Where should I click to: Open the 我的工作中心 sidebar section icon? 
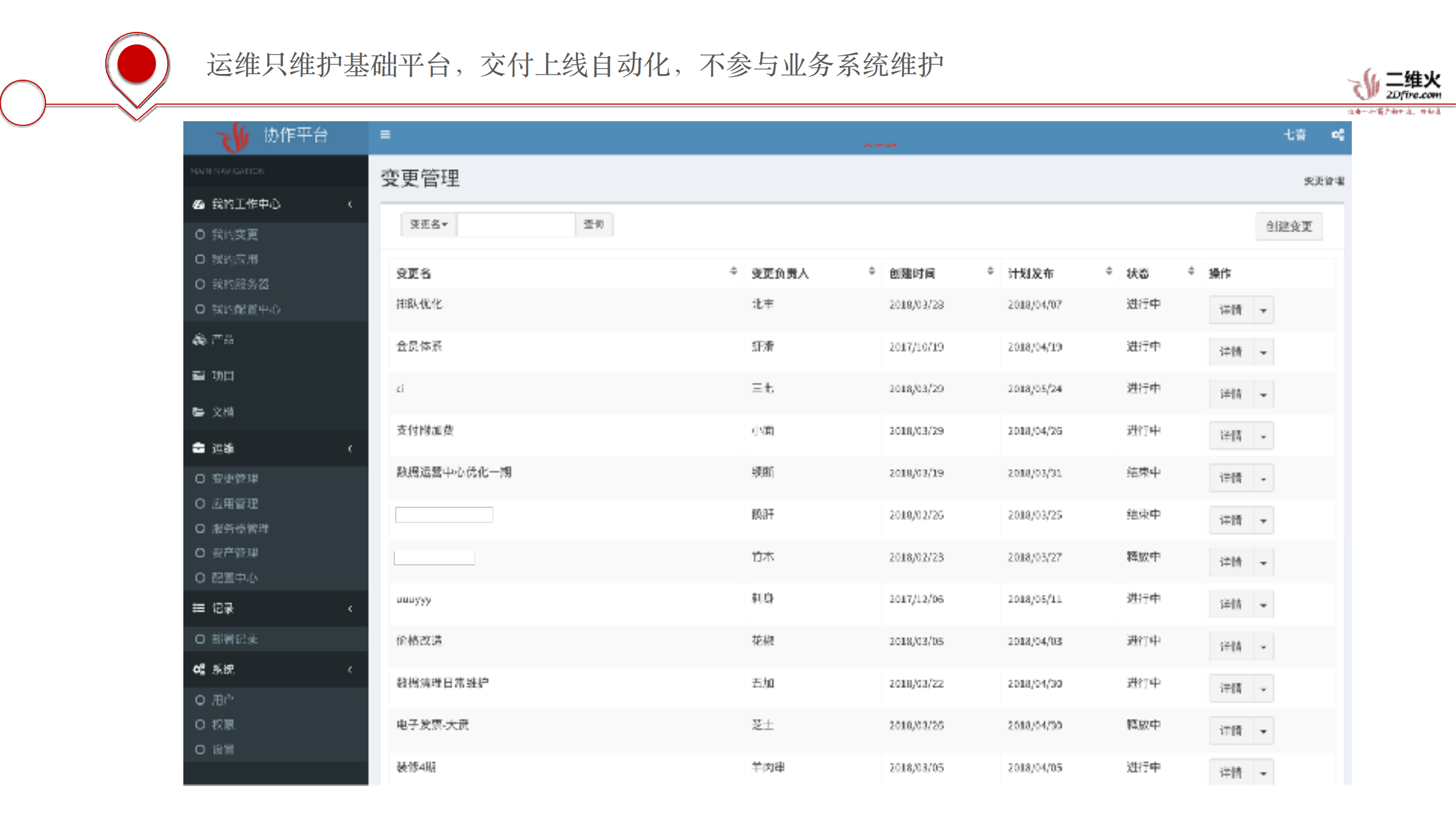(198, 204)
